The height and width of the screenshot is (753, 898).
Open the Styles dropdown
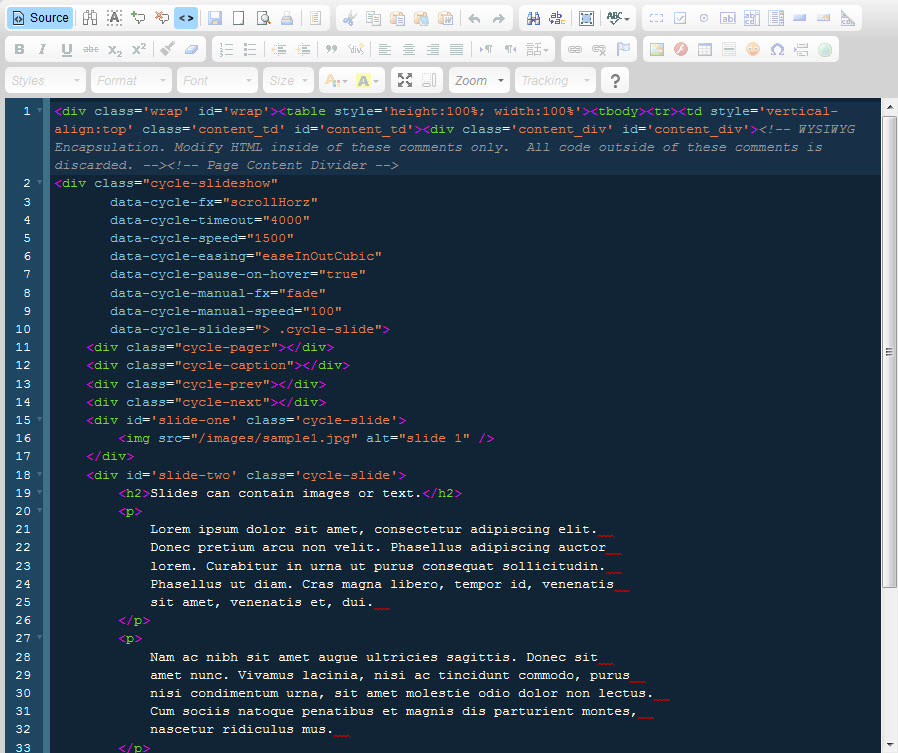click(45, 81)
